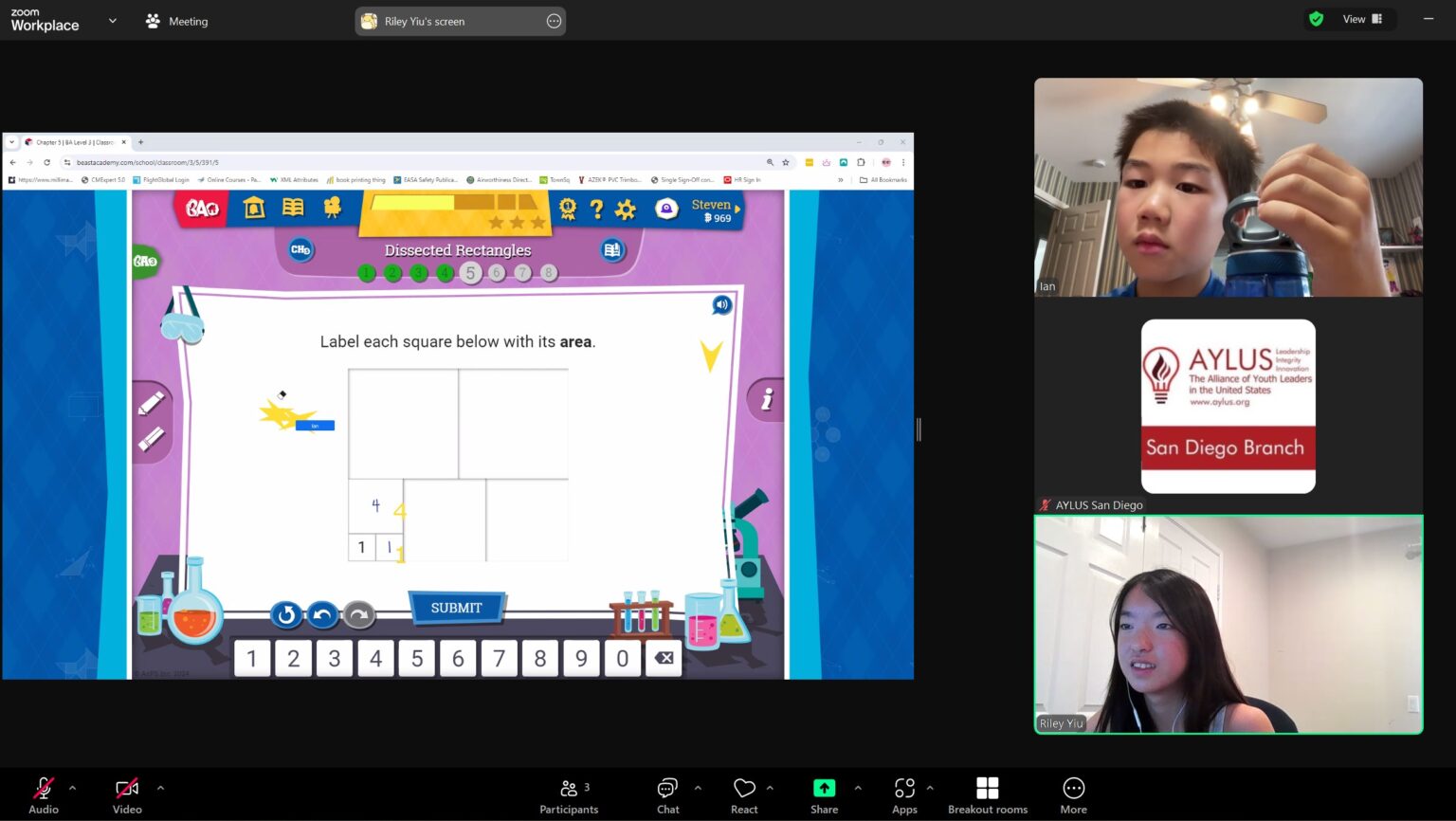Image resolution: width=1456 pixels, height=821 pixels.
Task: Select the pencil drawing tool
Action: click(x=152, y=403)
